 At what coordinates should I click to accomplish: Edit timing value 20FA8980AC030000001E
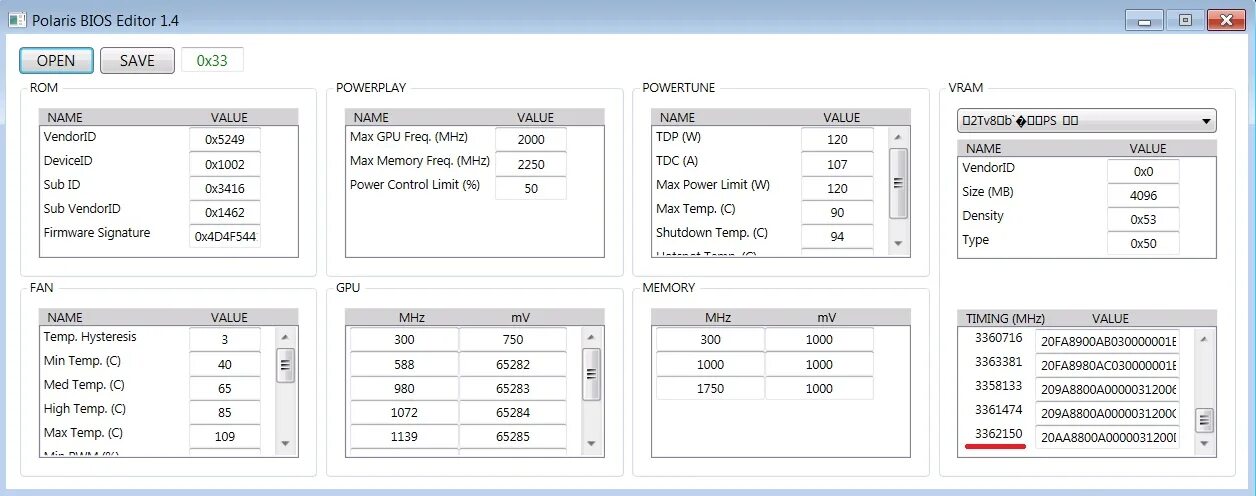[1107, 364]
